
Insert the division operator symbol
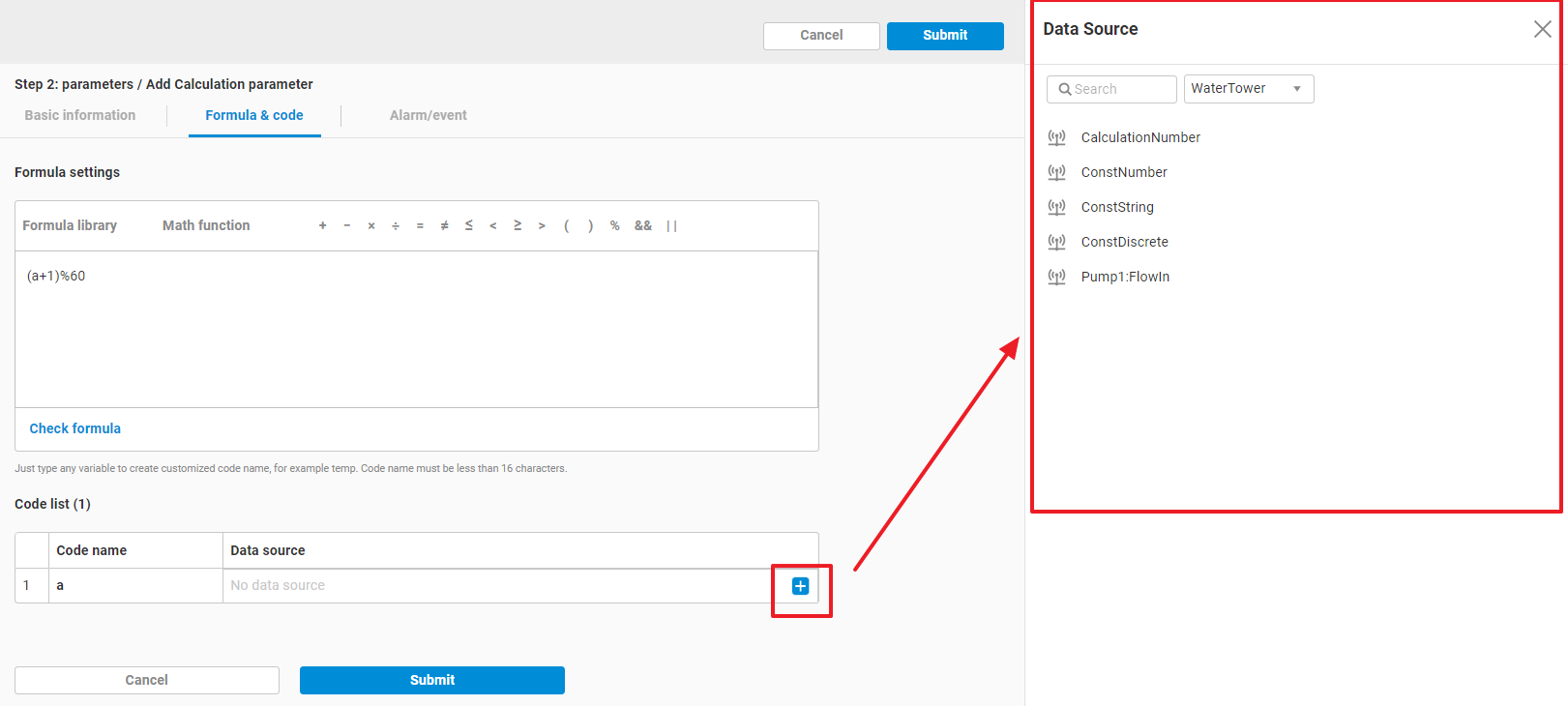pyautogui.click(x=396, y=226)
